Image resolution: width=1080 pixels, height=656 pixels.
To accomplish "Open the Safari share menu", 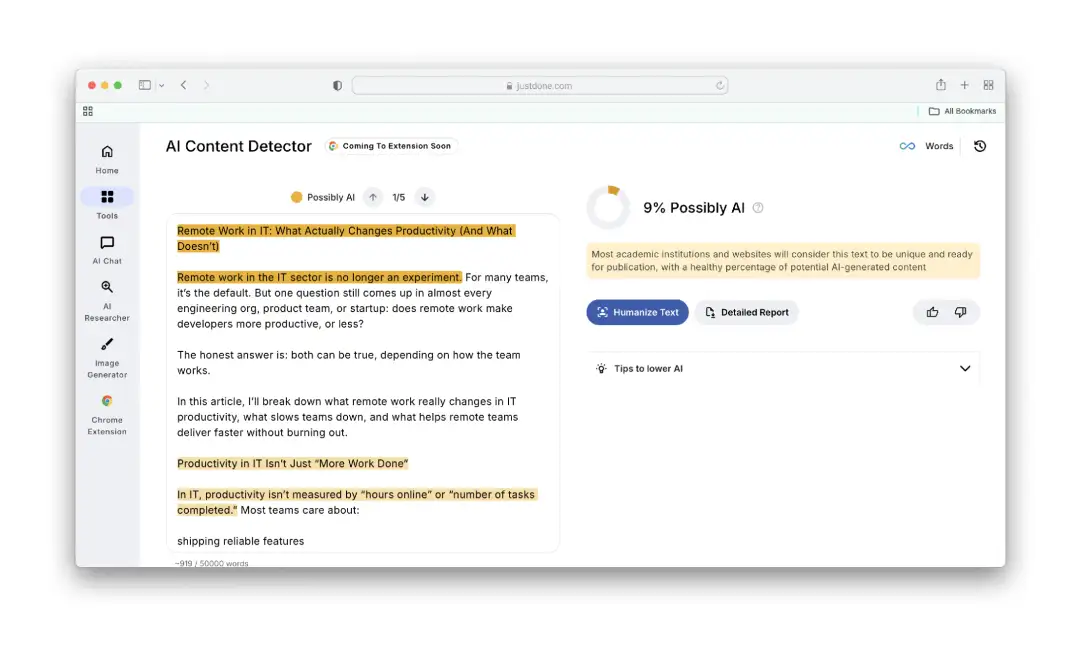I will pyautogui.click(x=941, y=85).
